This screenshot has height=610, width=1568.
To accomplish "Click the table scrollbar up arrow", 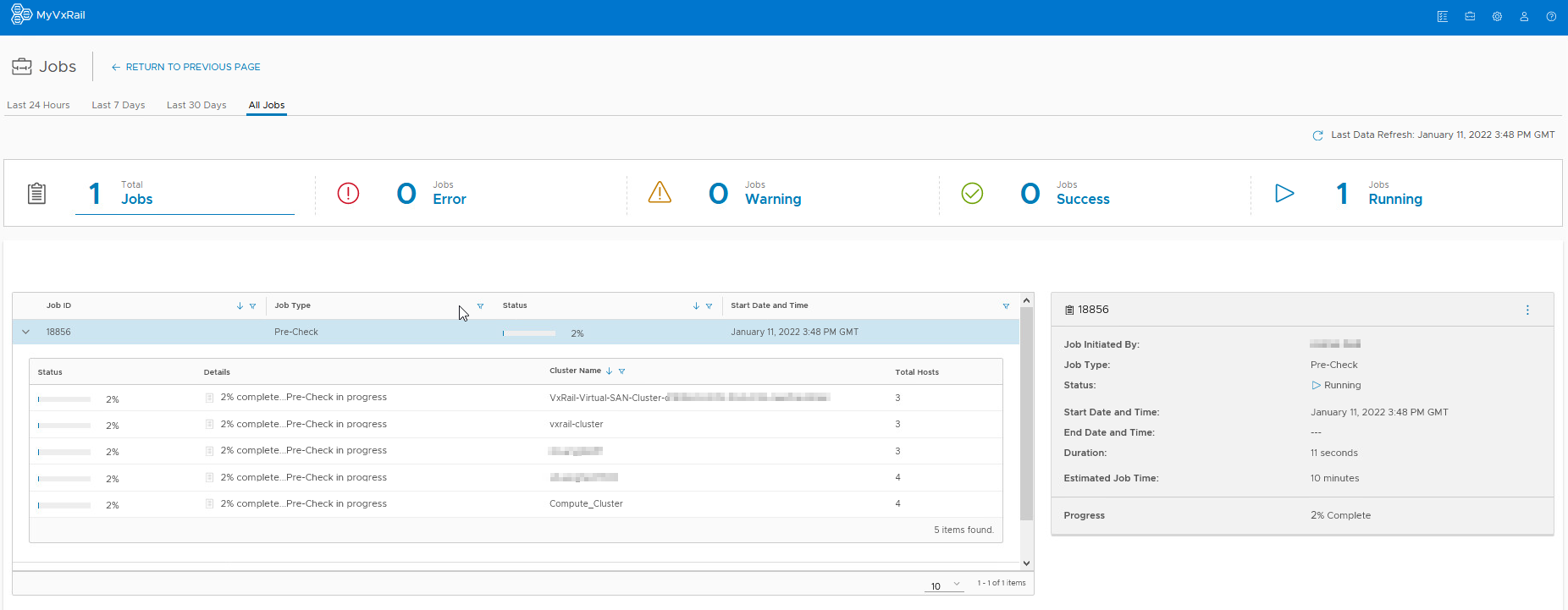I will click(x=1026, y=300).
